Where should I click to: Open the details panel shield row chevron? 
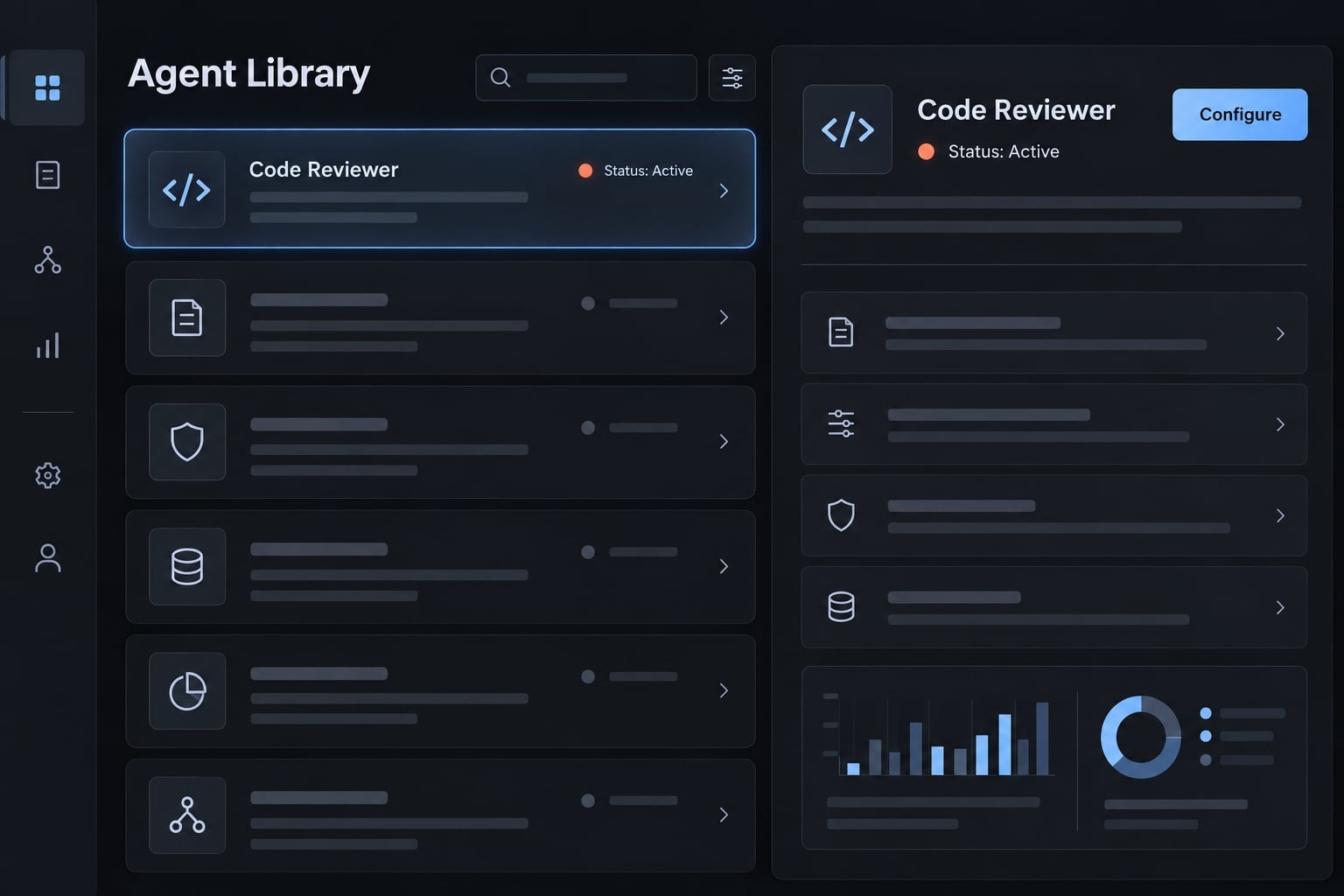(1280, 516)
